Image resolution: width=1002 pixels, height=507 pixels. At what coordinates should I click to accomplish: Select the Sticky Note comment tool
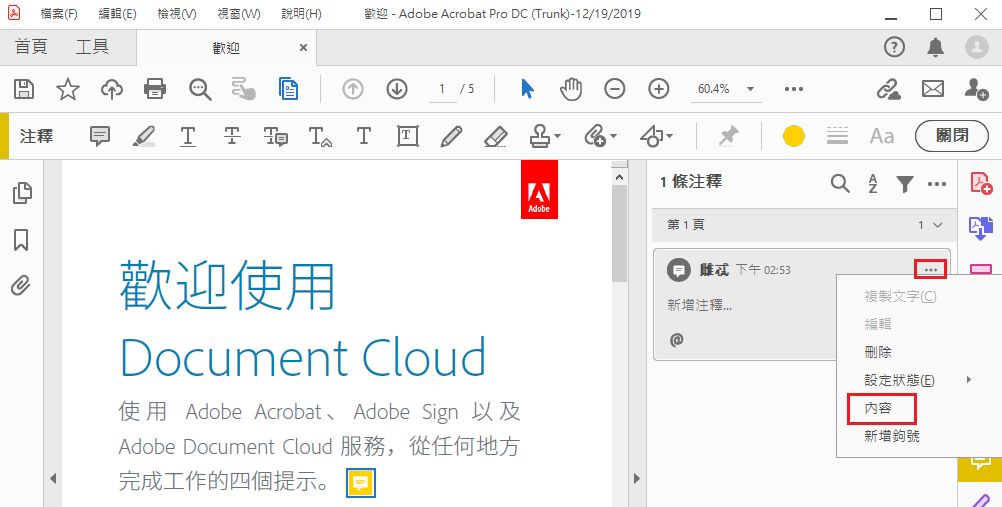coord(100,136)
